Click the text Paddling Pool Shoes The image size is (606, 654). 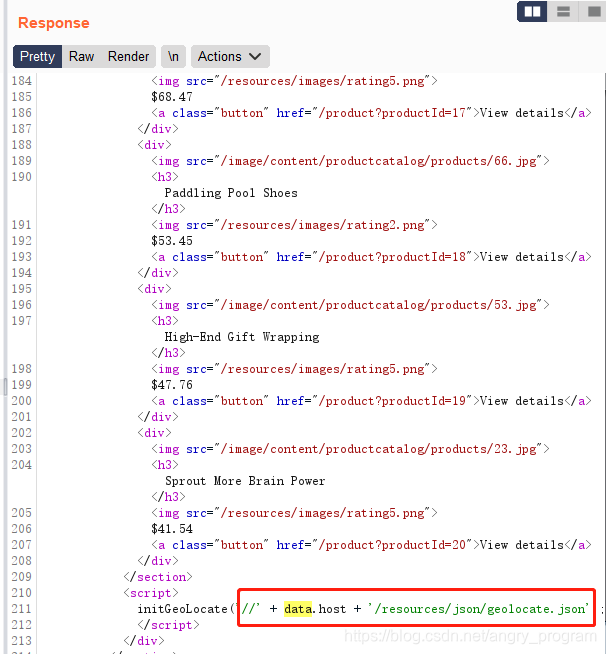click(x=231, y=193)
